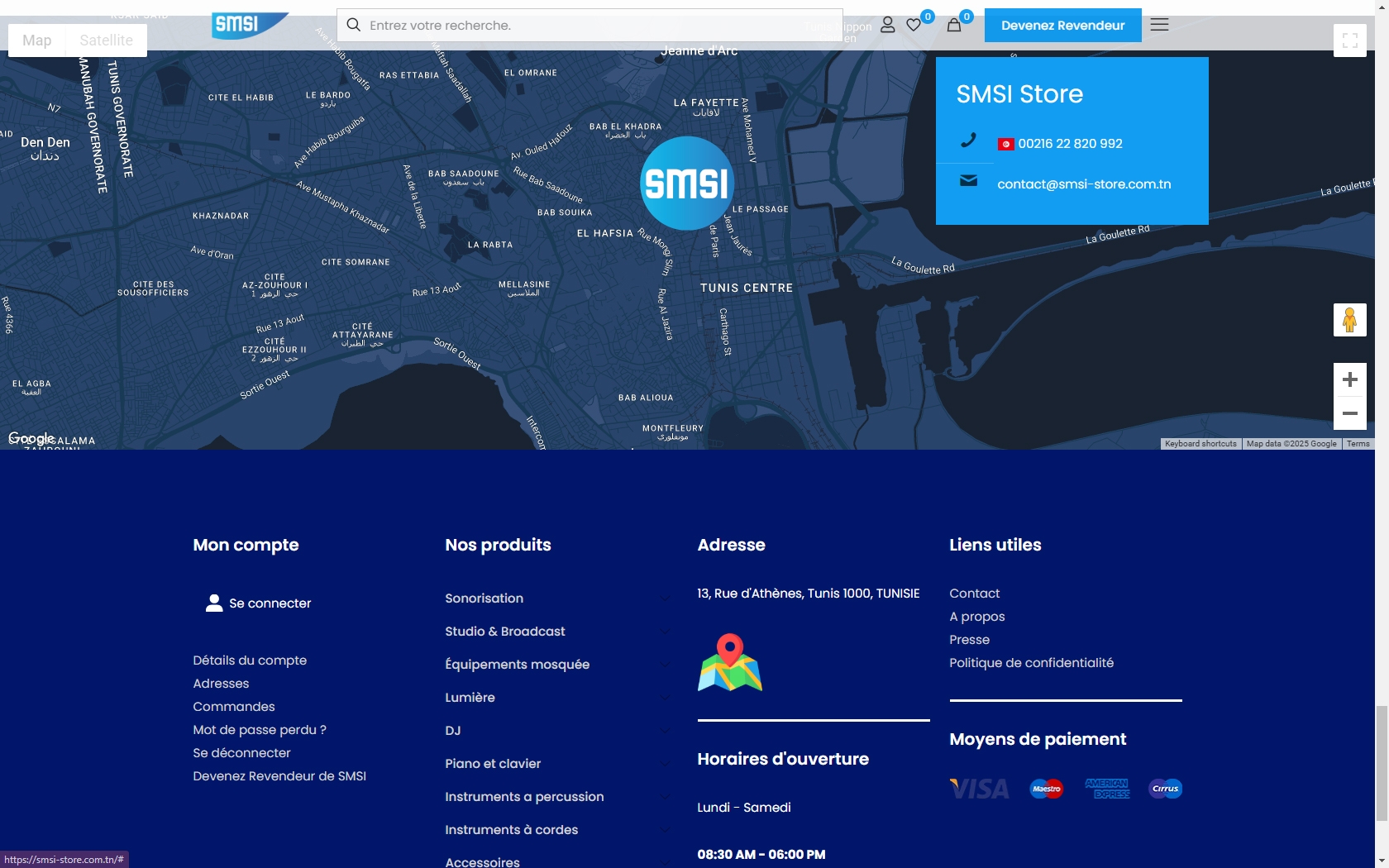
Task: Open the Presse link
Action: [969, 640]
